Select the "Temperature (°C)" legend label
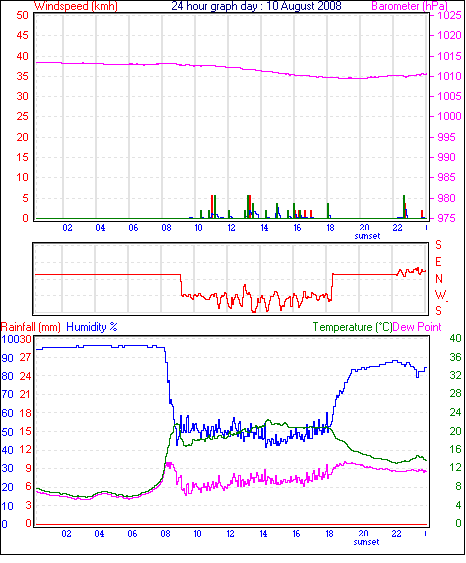Viewport: 466px width, 563px height. coord(352,327)
